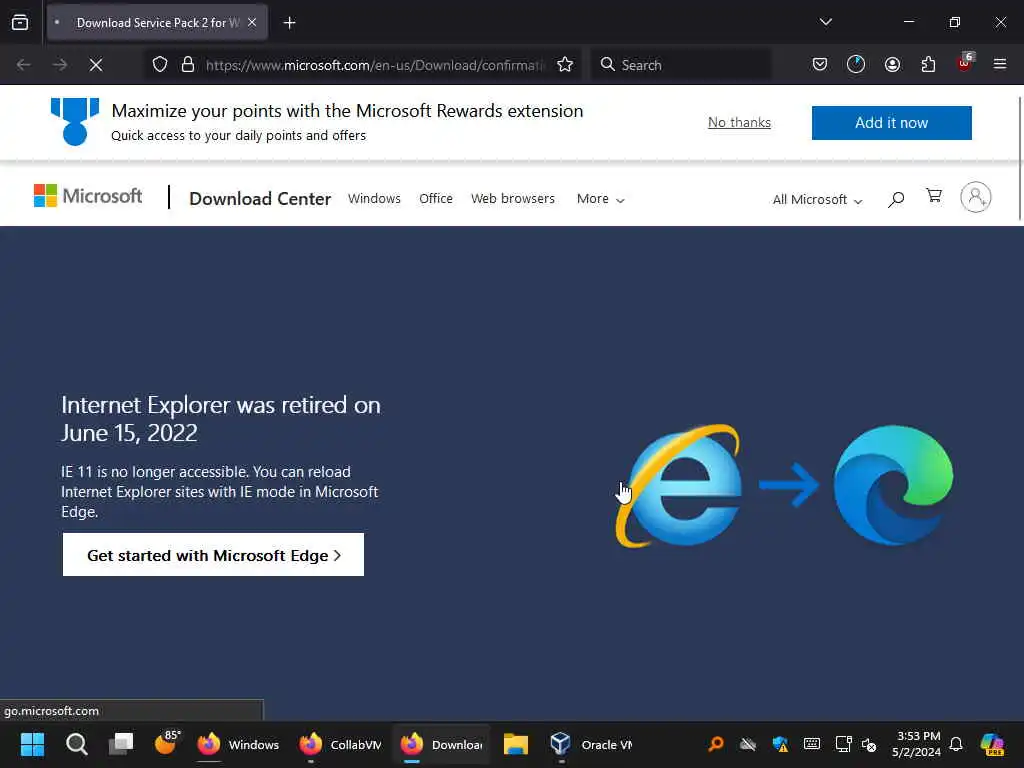
Task: Open the touch keyboard tray icon
Action: point(812,743)
